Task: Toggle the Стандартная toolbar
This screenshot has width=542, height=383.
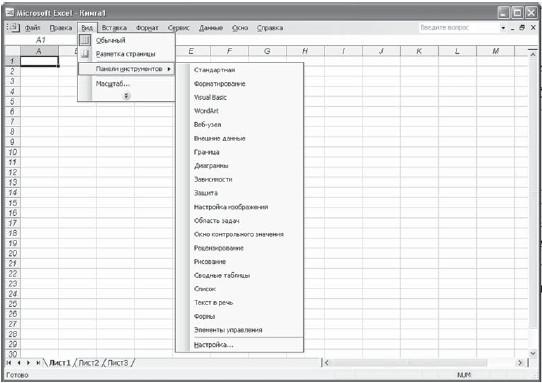Action: click(240, 70)
